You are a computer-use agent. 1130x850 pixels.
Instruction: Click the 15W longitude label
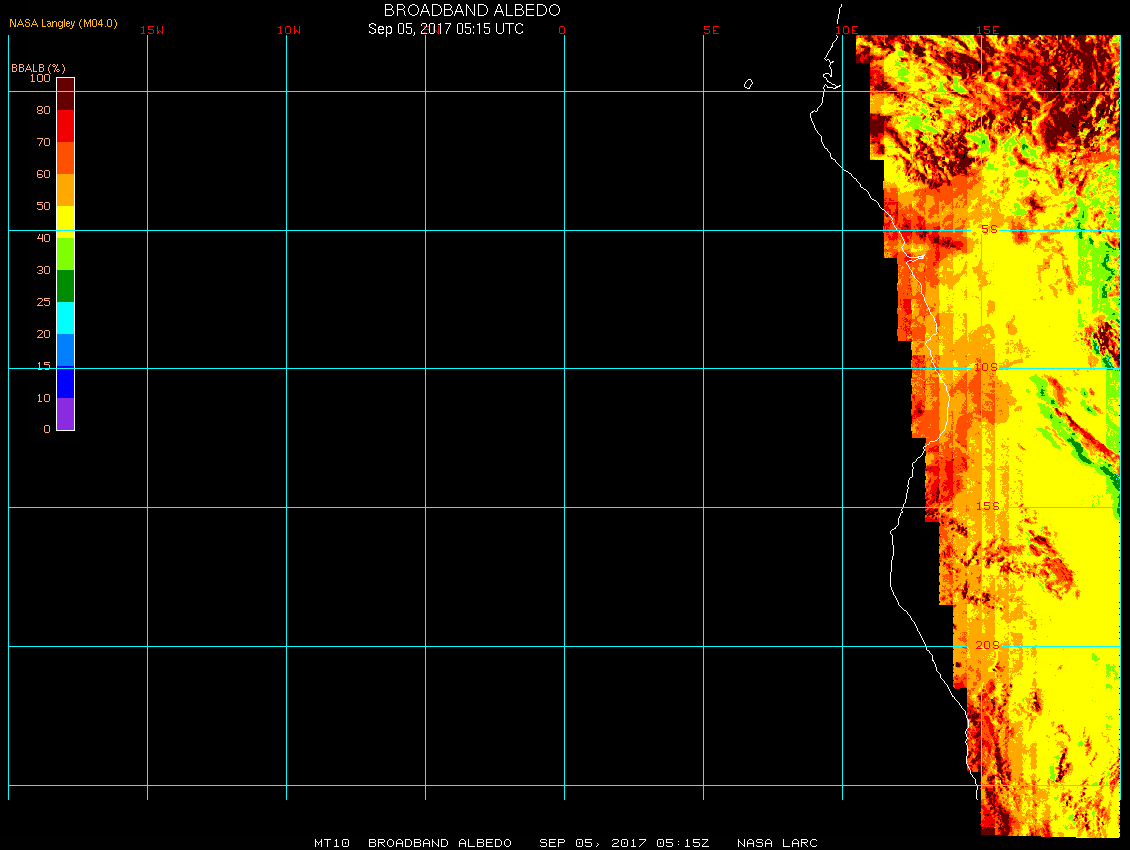pos(152,30)
